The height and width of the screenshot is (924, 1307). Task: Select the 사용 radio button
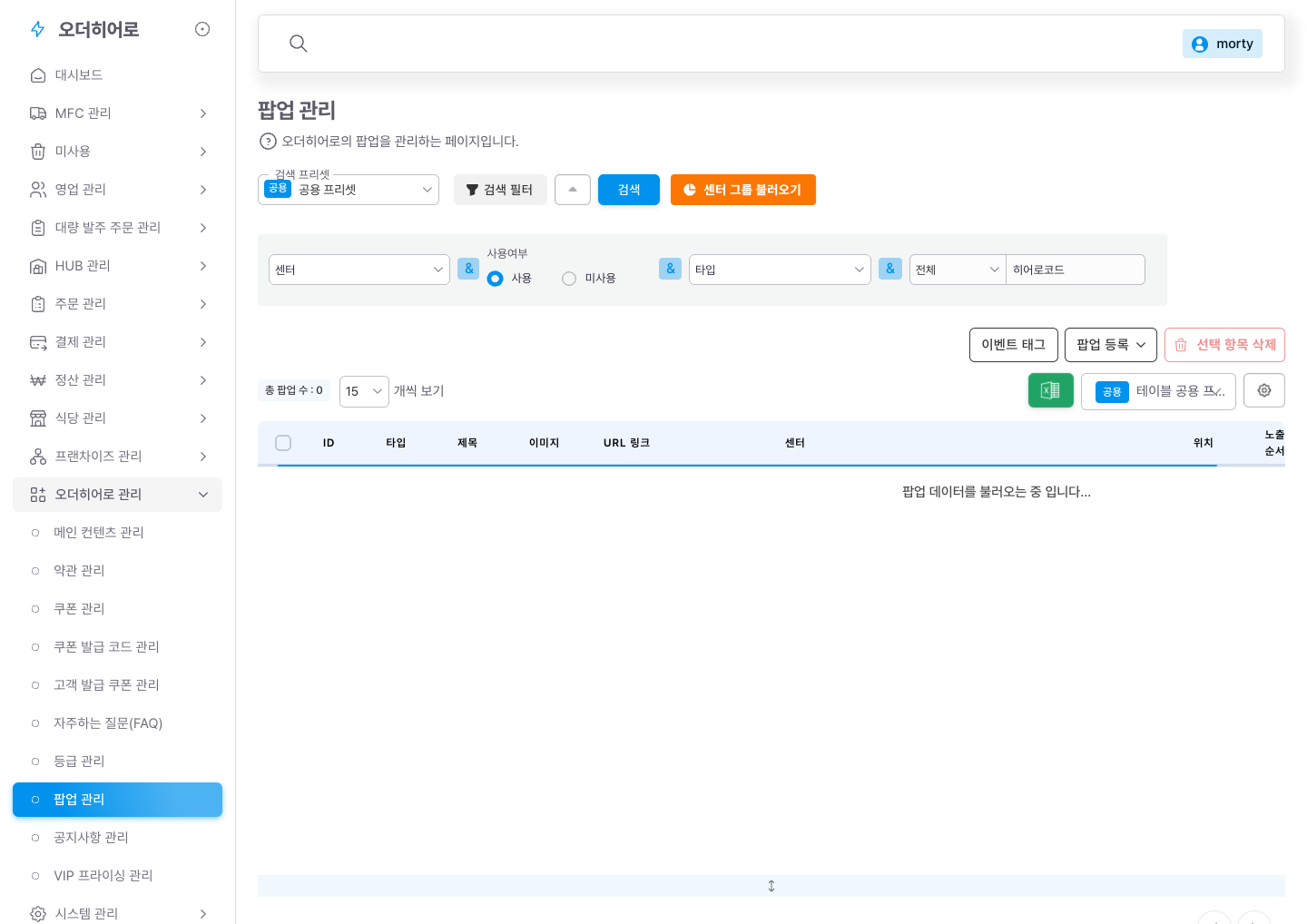point(495,279)
